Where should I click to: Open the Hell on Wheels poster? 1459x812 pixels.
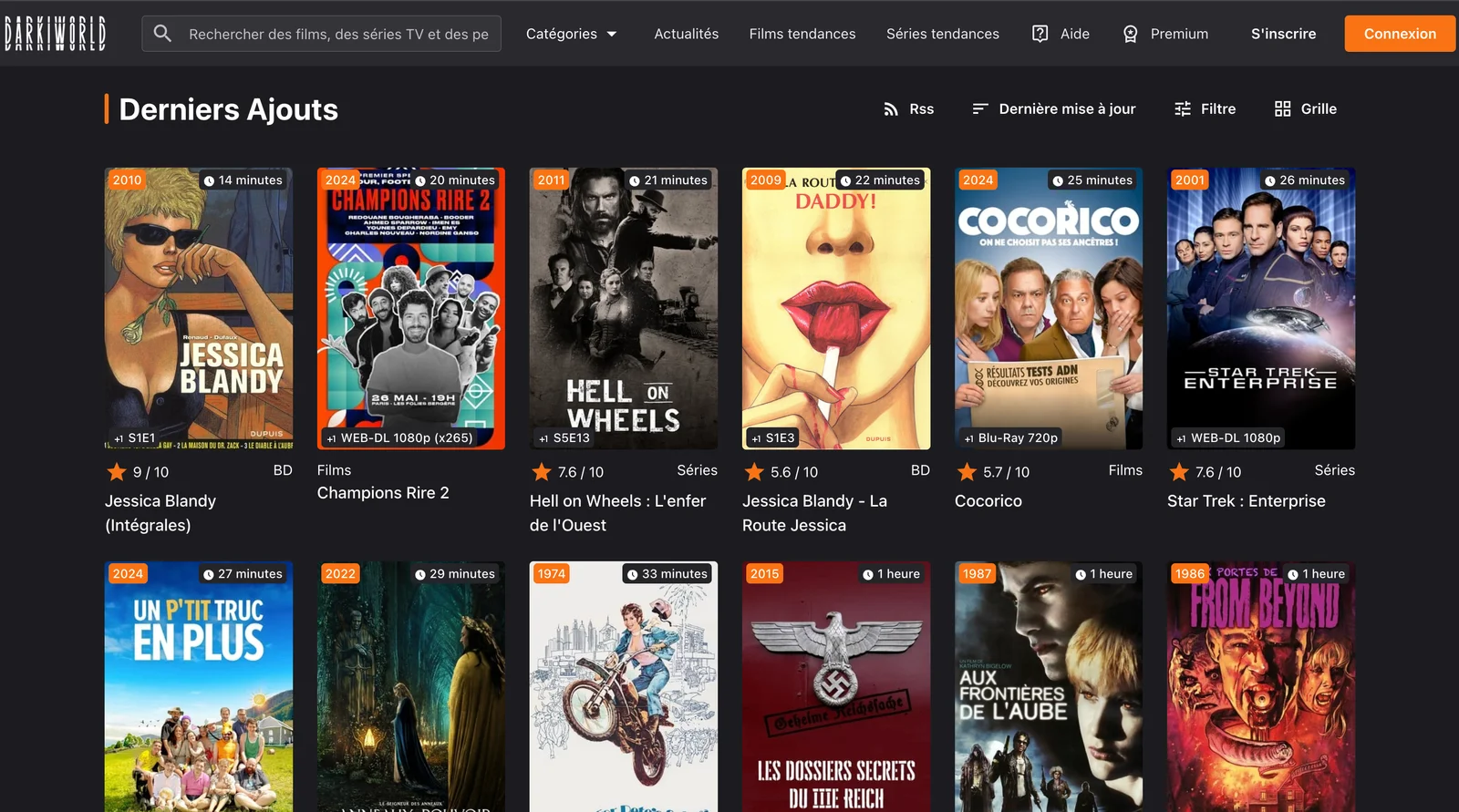(623, 310)
